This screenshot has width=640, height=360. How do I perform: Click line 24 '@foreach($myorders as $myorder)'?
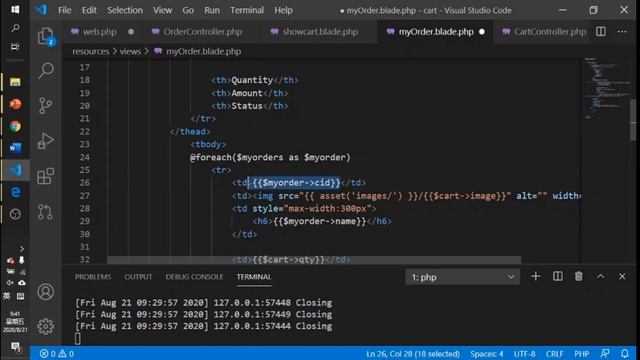[270, 157]
